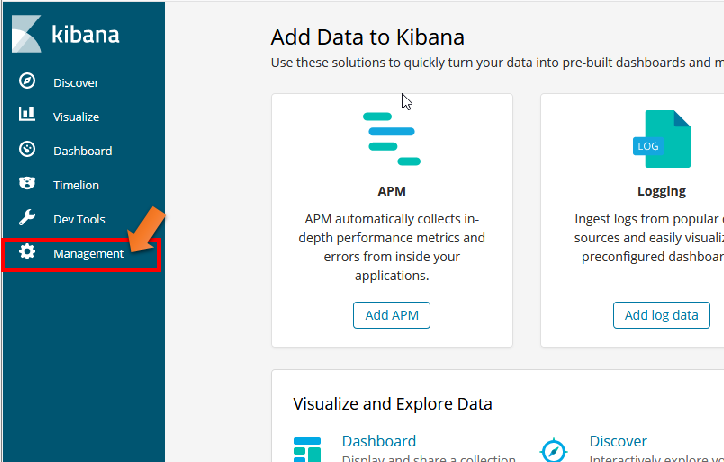This screenshot has width=724, height=462.
Task: Click the APM illustration icon
Action: 392,138
